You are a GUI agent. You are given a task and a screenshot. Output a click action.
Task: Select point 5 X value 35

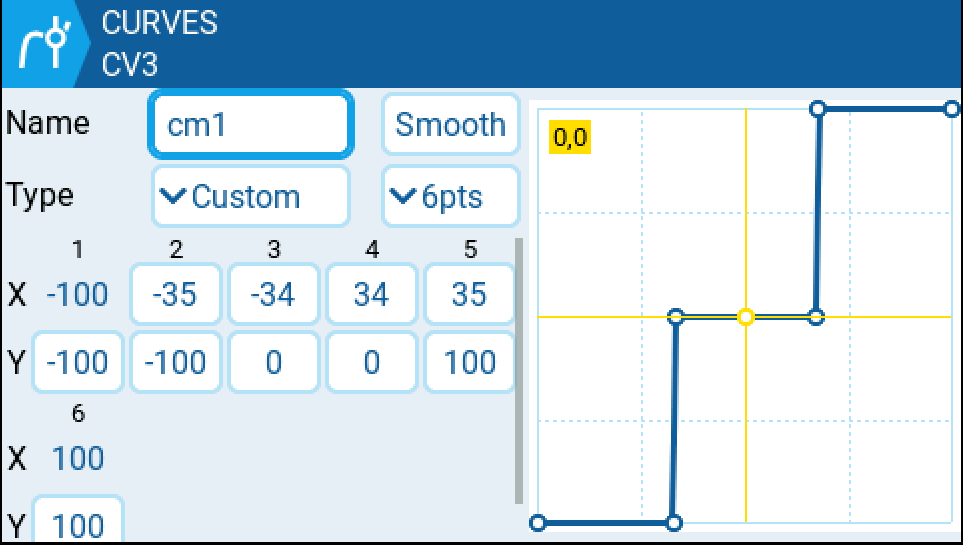click(x=469, y=294)
